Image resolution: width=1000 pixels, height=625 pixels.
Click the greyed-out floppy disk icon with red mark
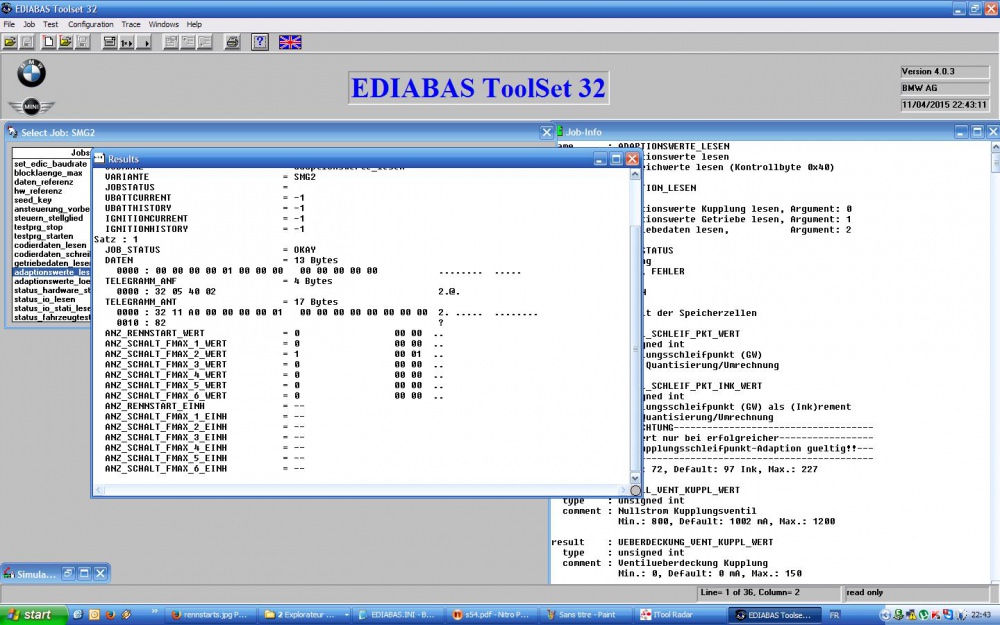coord(82,42)
